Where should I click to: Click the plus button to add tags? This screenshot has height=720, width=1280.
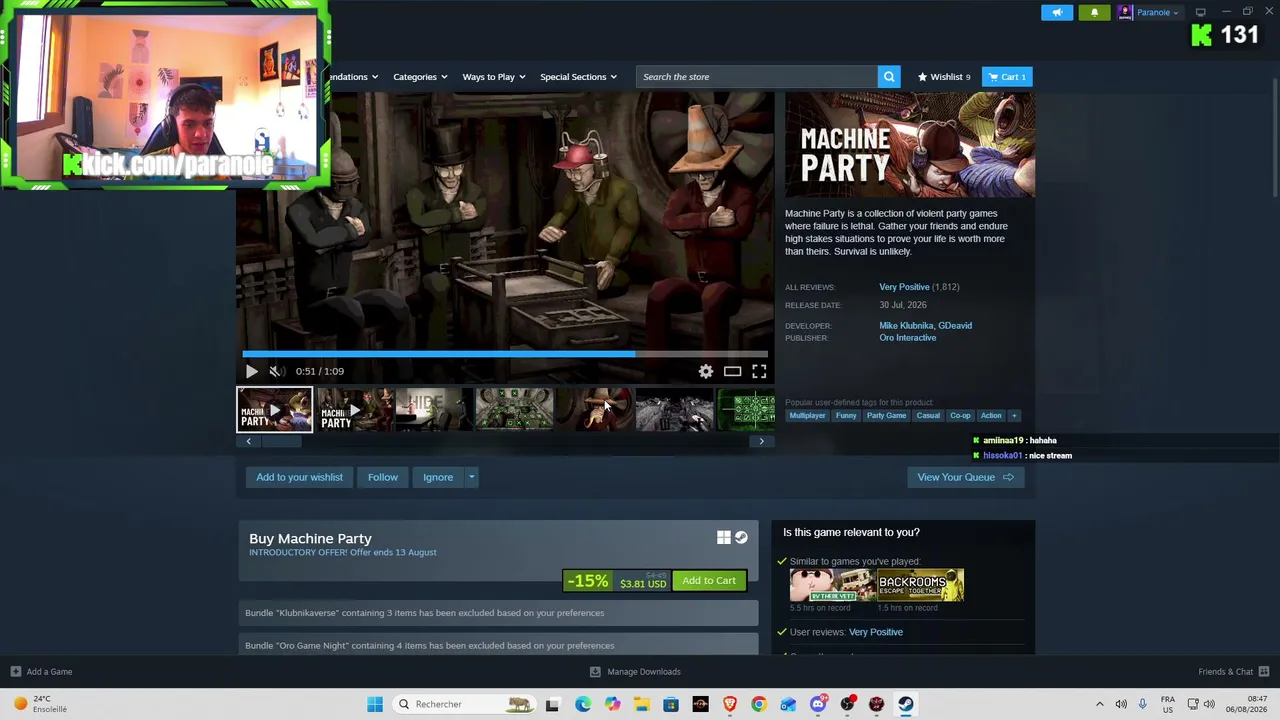1014,416
